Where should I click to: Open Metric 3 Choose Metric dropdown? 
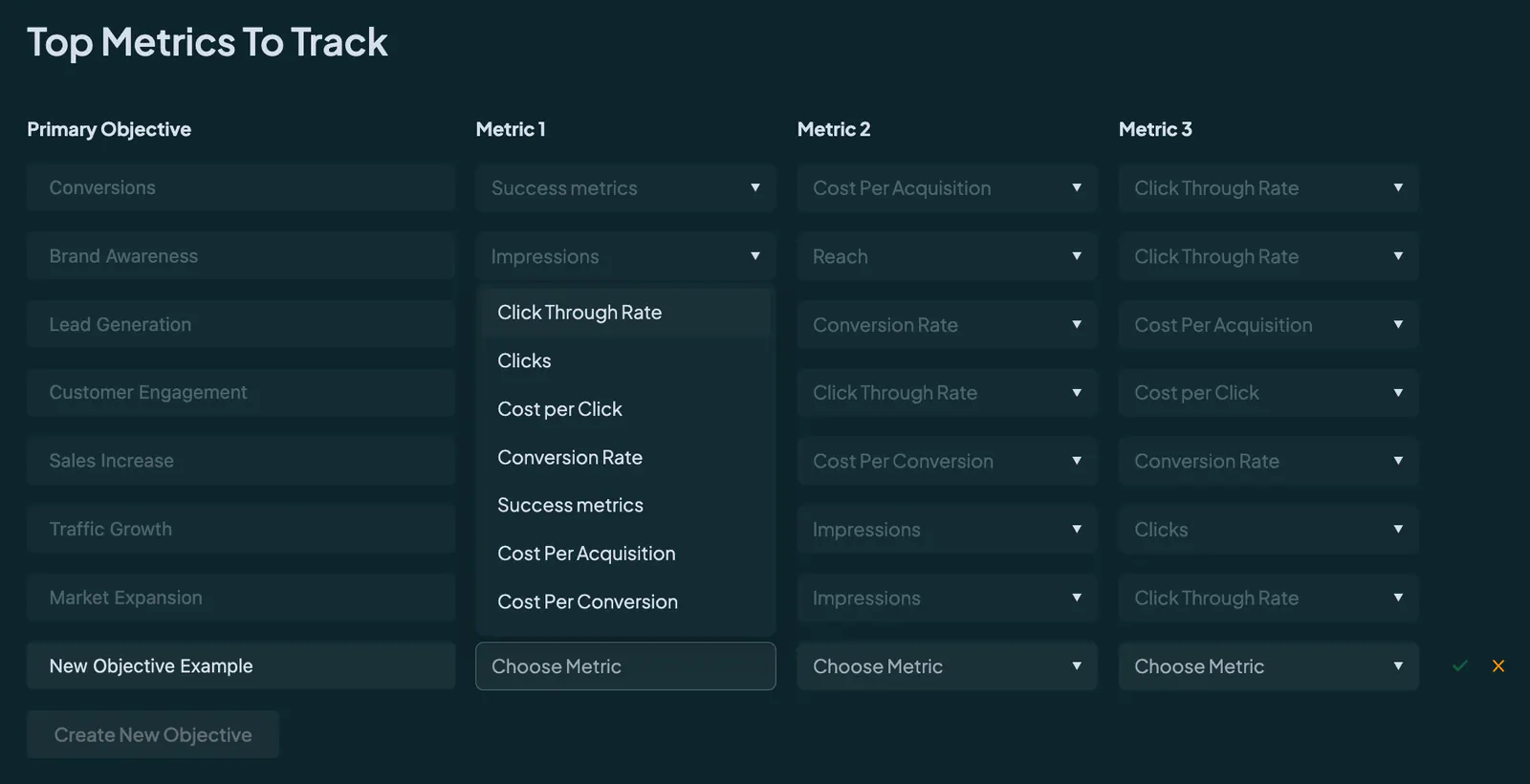click(x=1268, y=666)
